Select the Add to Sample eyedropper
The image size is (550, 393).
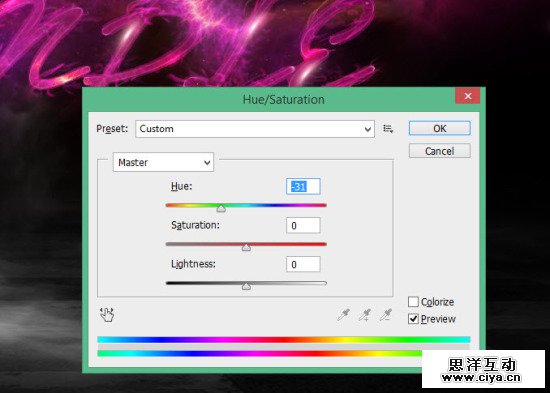pyautogui.click(x=365, y=315)
